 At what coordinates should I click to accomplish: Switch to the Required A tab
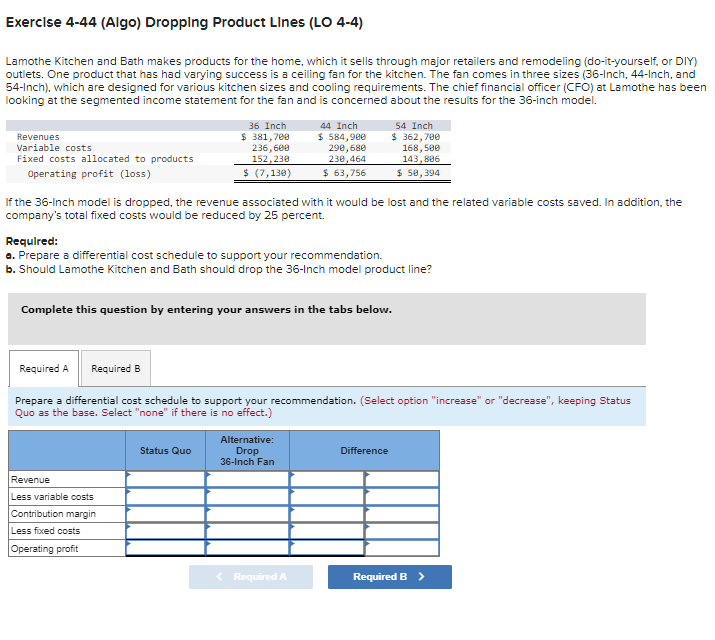click(44, 368)
